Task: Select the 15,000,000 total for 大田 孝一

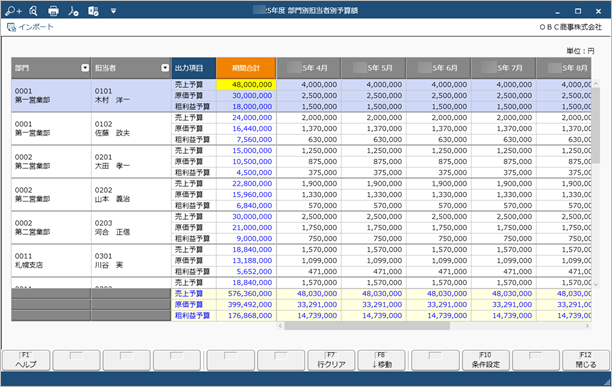Action: pyautogui.click(x=246, y=151)
